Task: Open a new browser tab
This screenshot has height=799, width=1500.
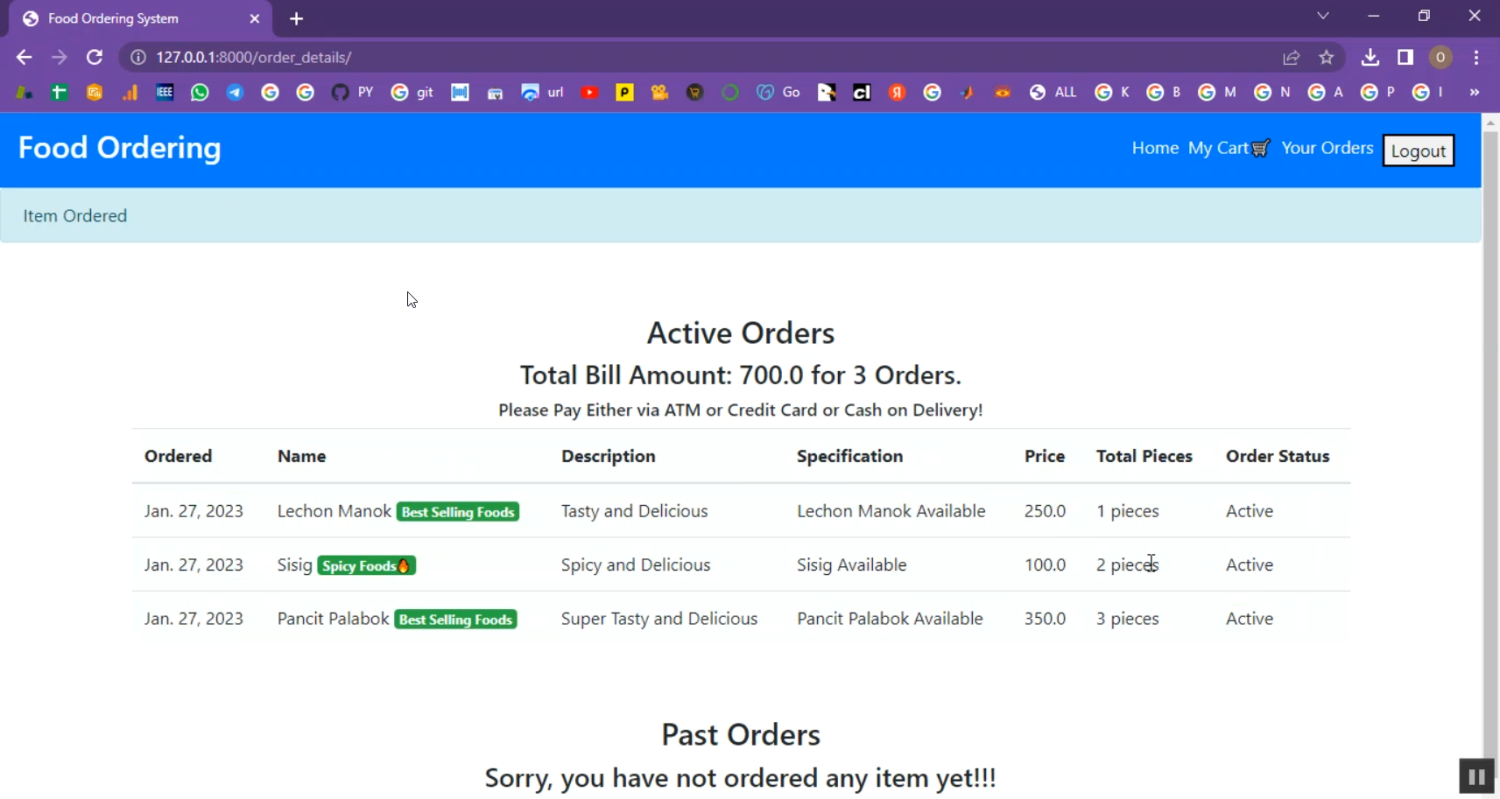Action: coord(296,19)
